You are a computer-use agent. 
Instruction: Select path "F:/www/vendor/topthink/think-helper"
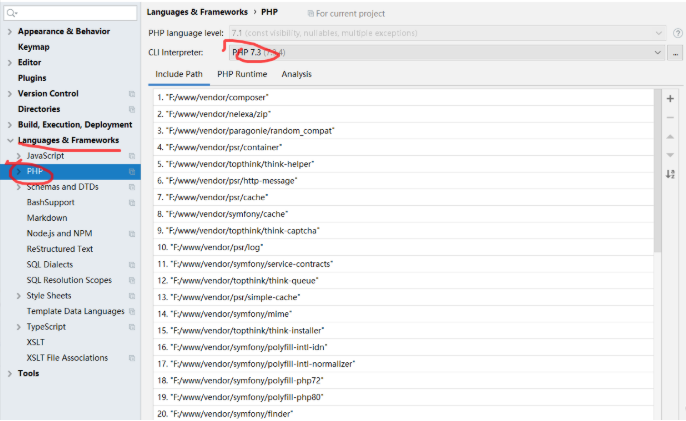pos(403,164)
